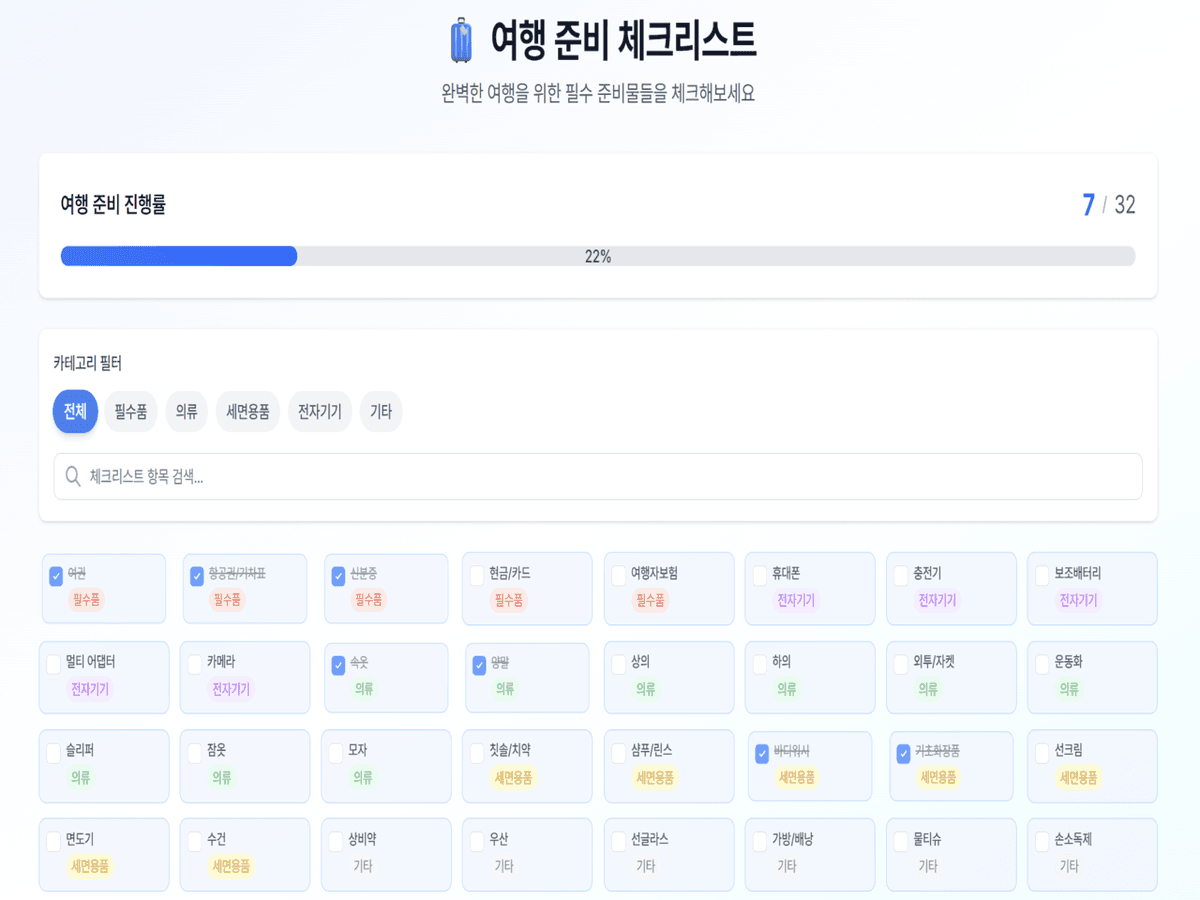Switch to the 의류 filter

pos(186,411)
